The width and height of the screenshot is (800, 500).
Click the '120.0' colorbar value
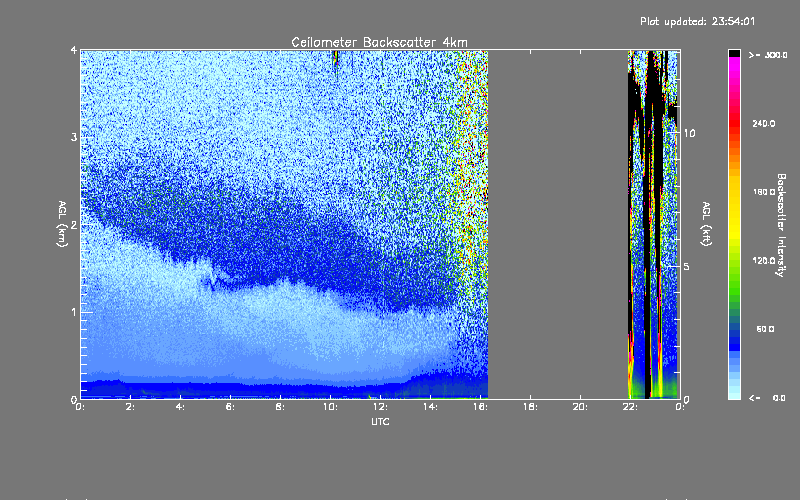(x=764, y=261)
